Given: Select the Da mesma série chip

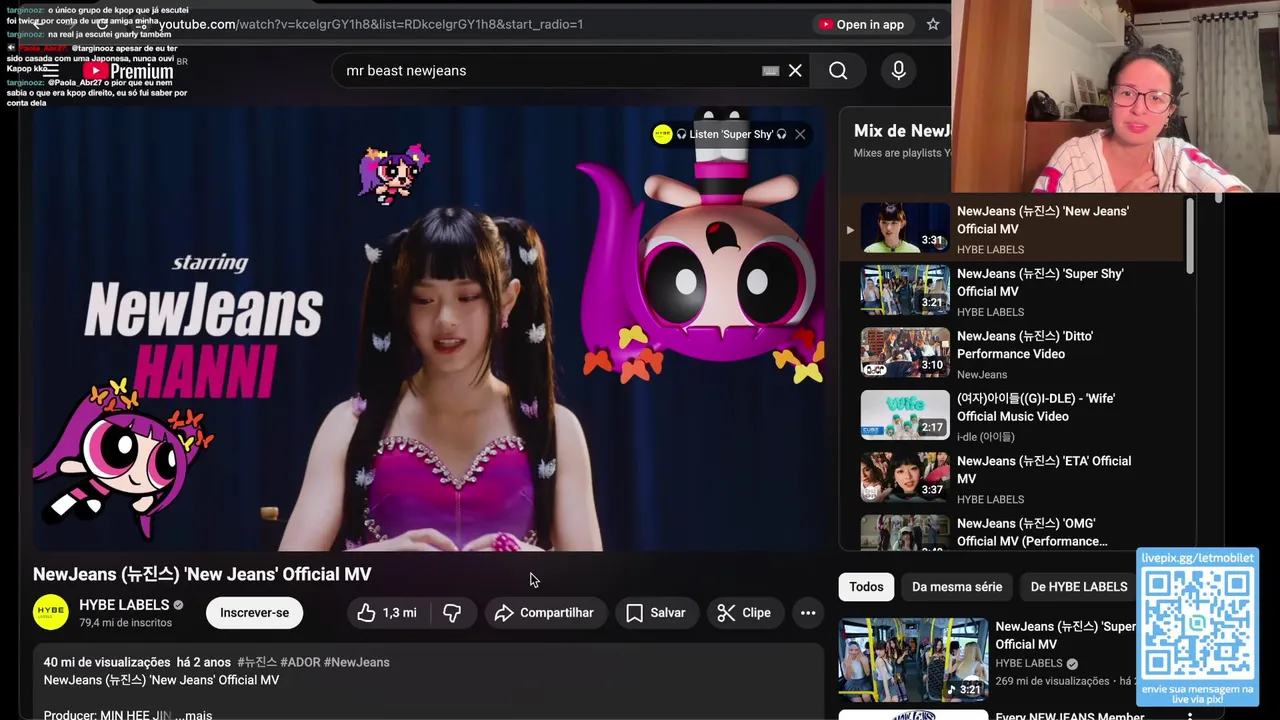Looking at the screenshot, I should [957, 587].
